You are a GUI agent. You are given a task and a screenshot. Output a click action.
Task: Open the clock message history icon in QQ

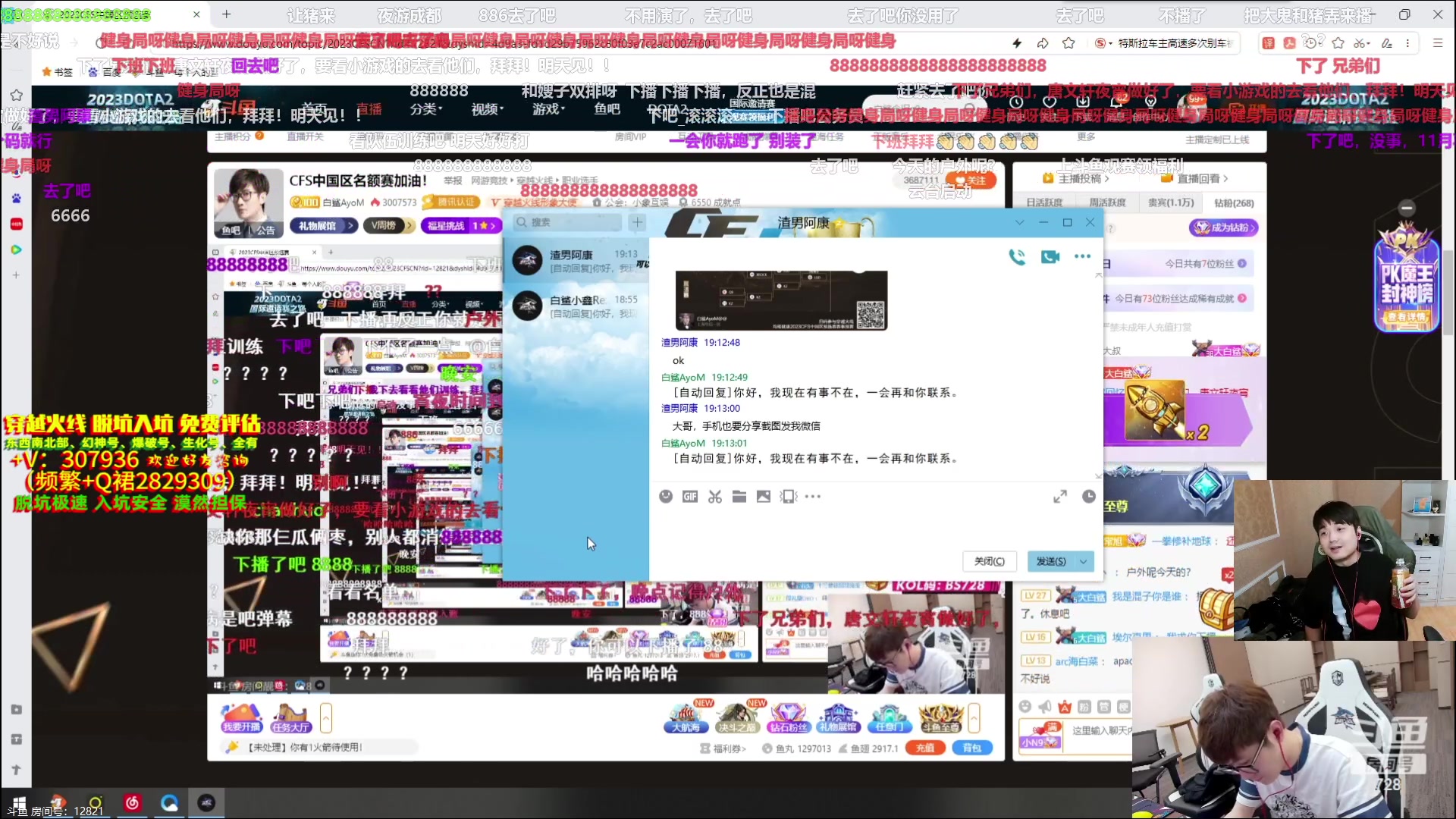click(x=1089, y=496)
